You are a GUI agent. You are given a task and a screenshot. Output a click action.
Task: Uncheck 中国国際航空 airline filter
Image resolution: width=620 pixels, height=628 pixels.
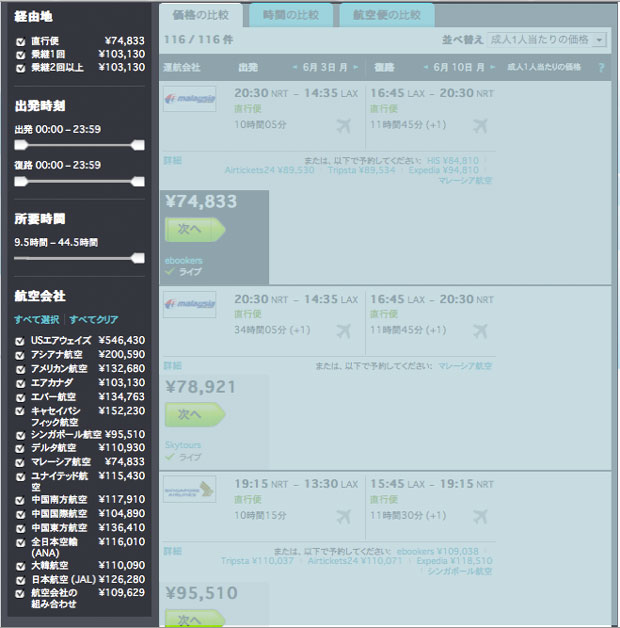point(20,514)
